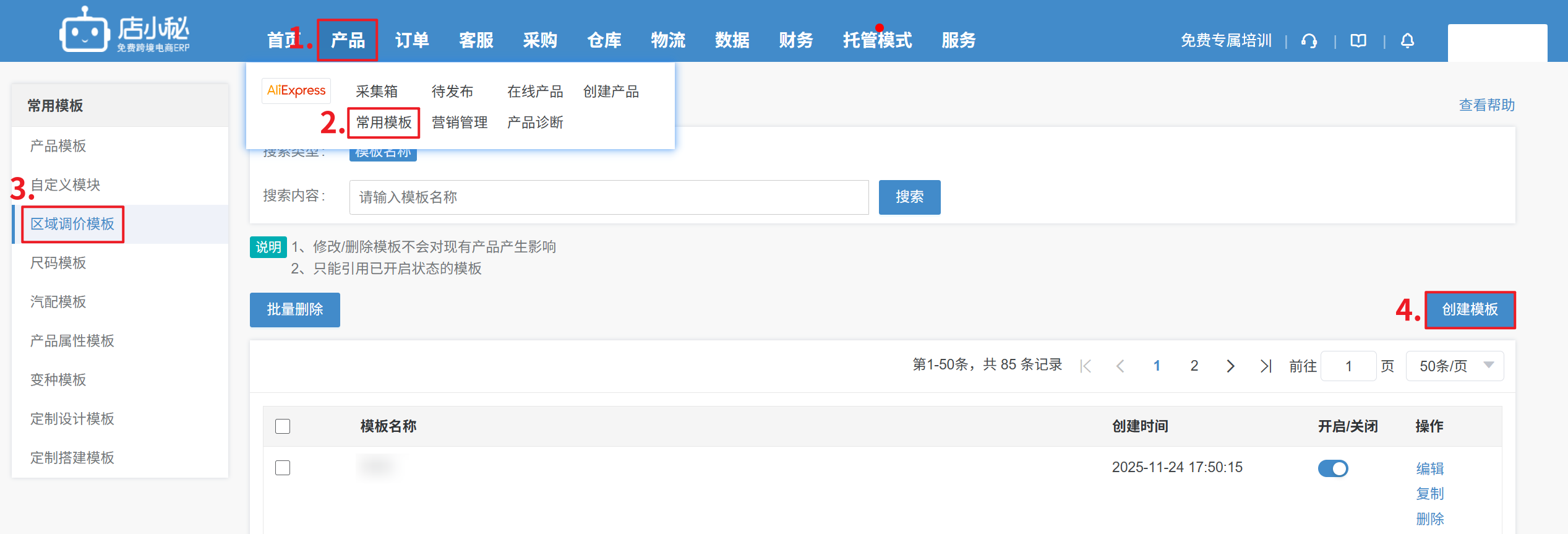1568x534 pixels.
Task: Click the template name search input
Action: (x=609, y=197)
